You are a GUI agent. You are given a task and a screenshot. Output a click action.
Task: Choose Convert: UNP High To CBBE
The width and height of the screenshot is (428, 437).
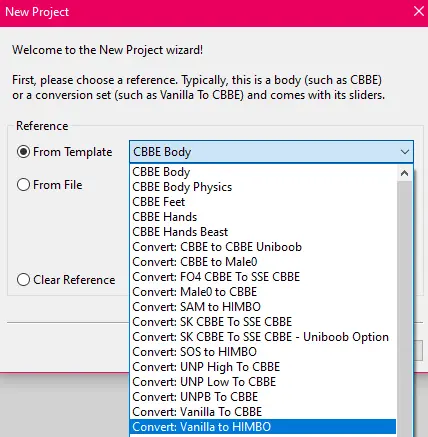(x=263, y=367)
